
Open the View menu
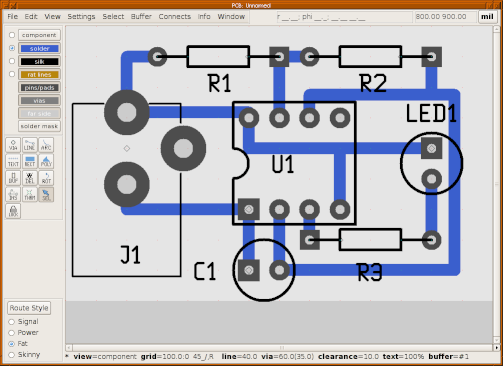point(53,17)
